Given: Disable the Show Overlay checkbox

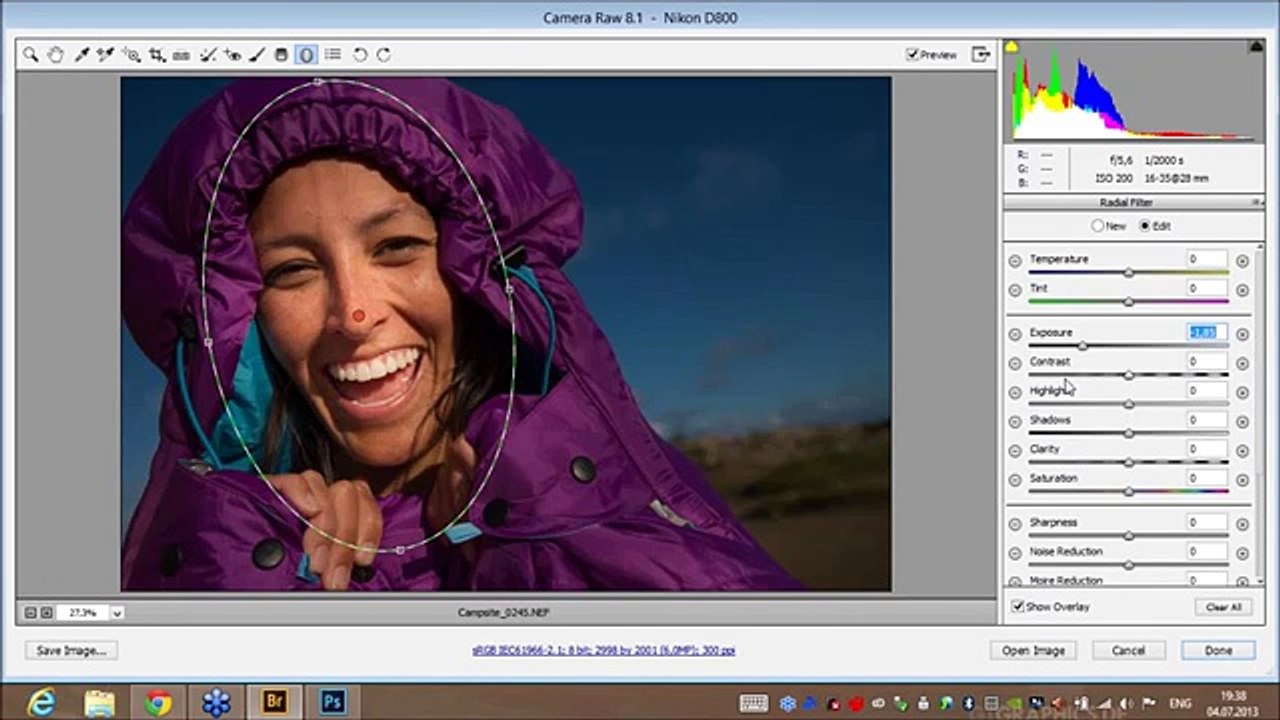Looking at the screenshot, I should tap(1018, 607).
